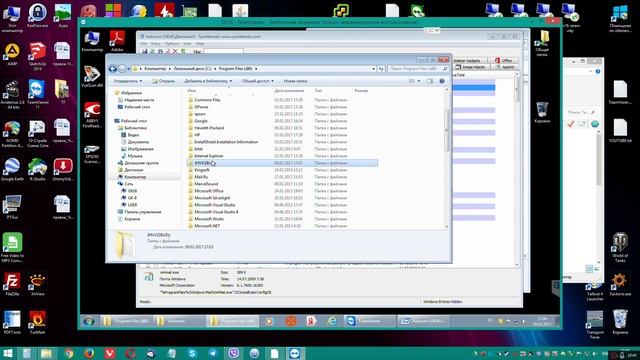Open Factorio.exe desktop icon
Screen dimensions: 640x360
click(x=620, y=284)
